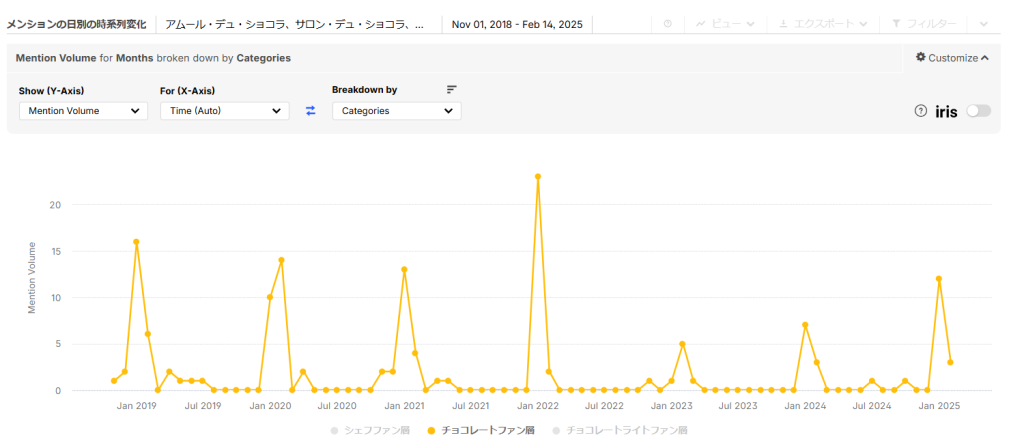Click the yellow チョコレートファン層 legend dot
Image resolution: width=1024 pixels, height=448 pixels.
(x=430, y=430)
